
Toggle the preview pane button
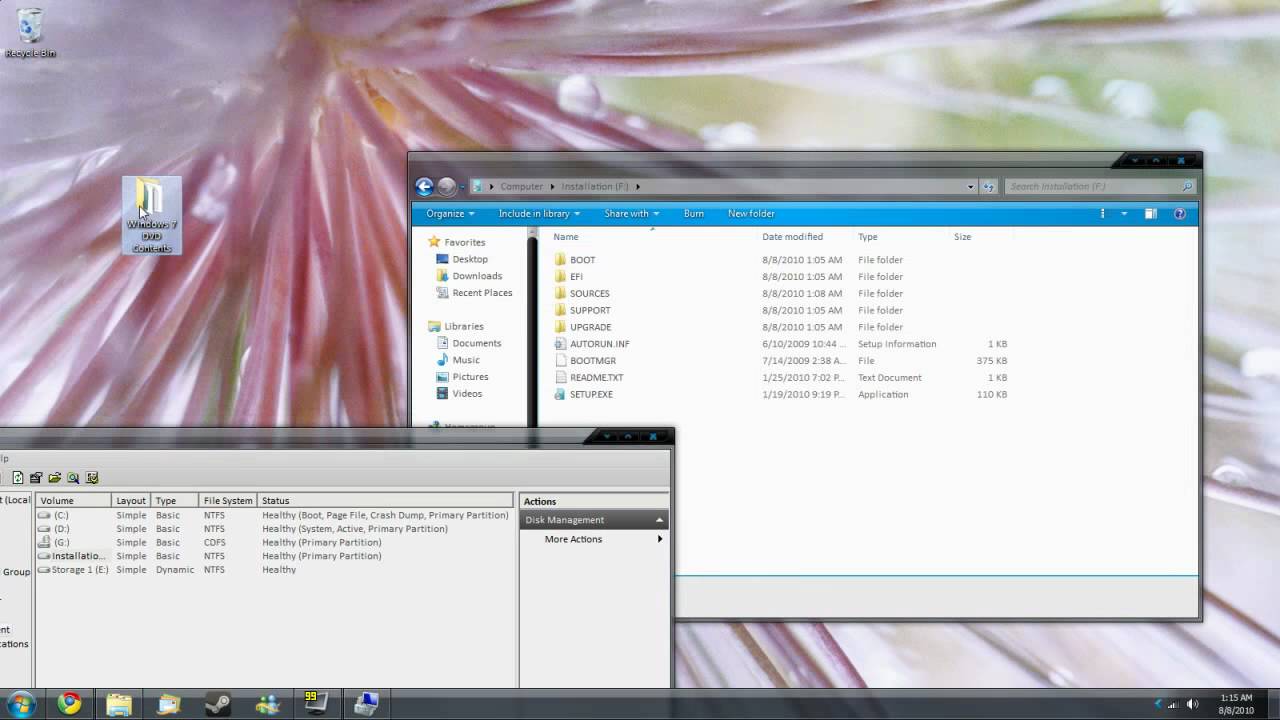coord(1150,214)
